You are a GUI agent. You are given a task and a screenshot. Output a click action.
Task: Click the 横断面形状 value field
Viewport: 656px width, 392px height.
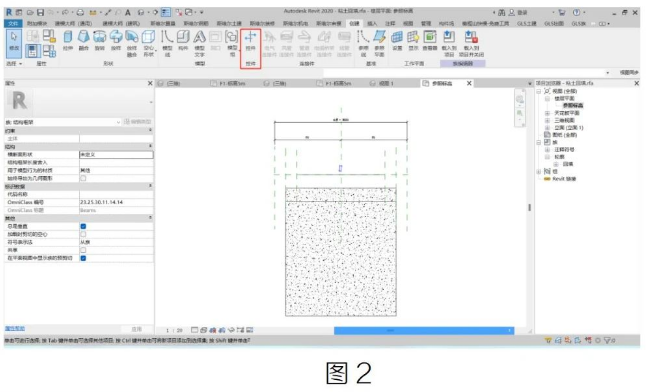click(x=116, y=155)
